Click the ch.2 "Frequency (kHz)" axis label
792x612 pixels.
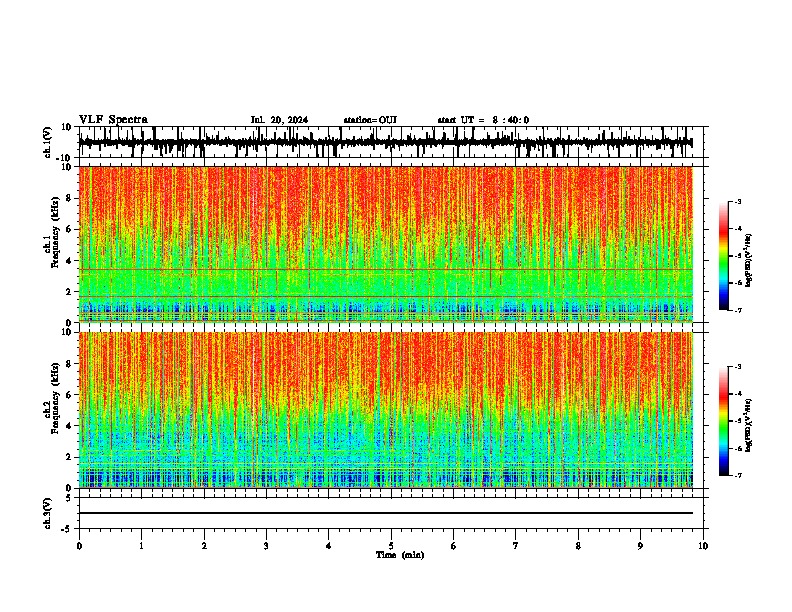55,398
